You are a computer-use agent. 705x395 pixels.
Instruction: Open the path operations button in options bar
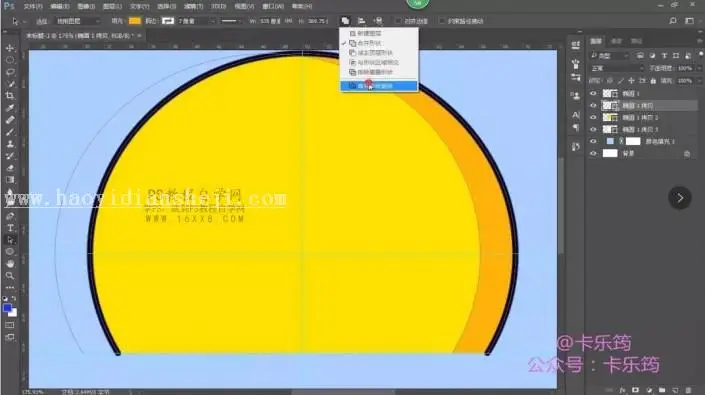pos(345,21)
